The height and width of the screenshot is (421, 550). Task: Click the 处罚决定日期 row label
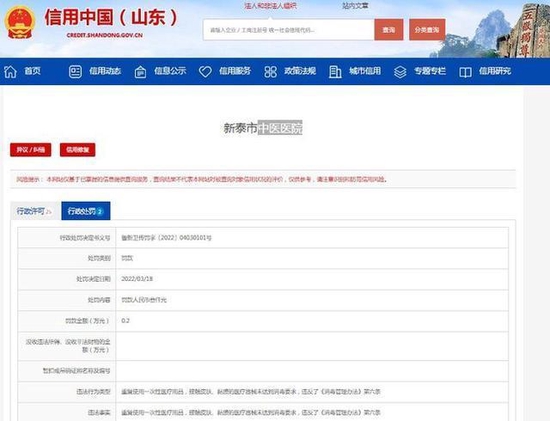(x=93, y=279)
